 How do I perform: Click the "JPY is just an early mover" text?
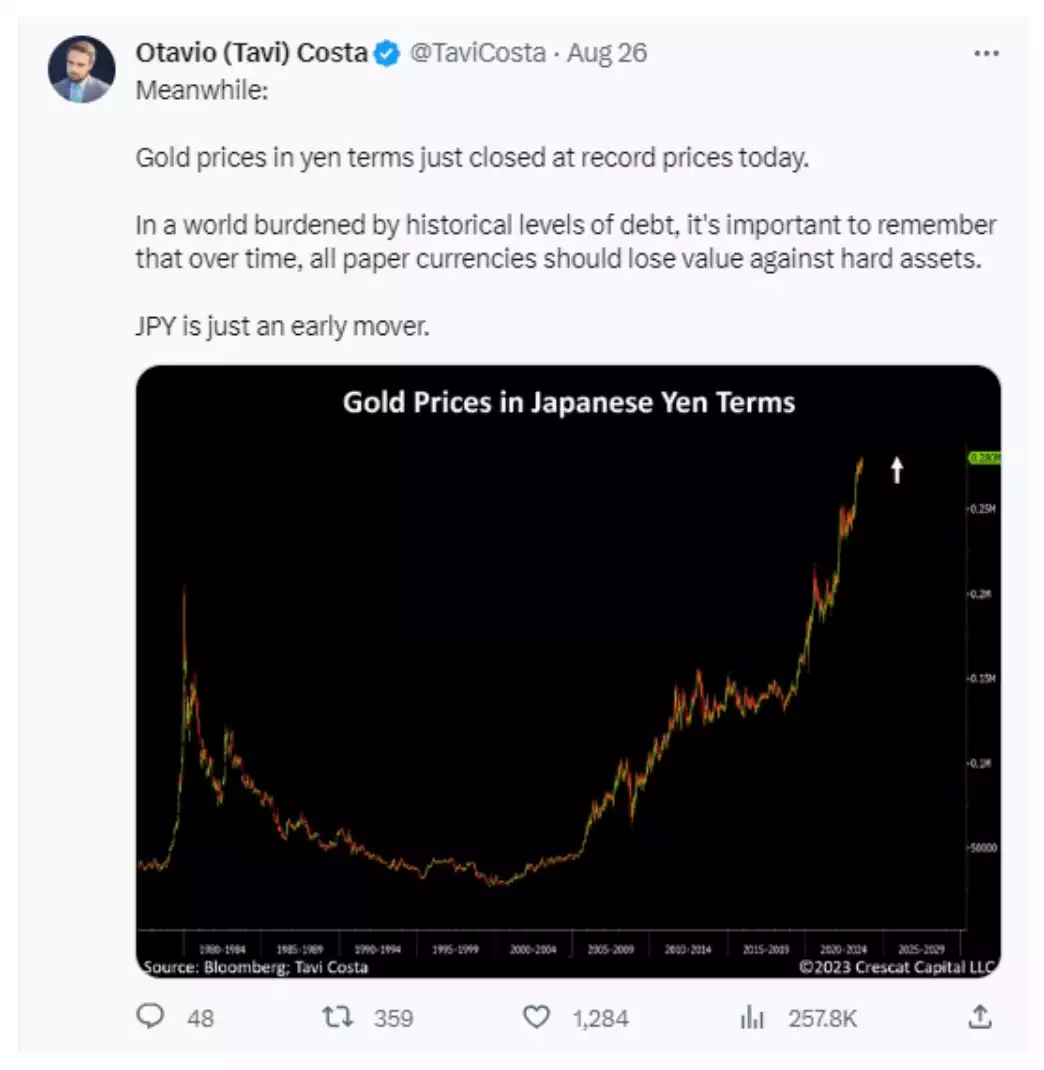tap(282, 326)
